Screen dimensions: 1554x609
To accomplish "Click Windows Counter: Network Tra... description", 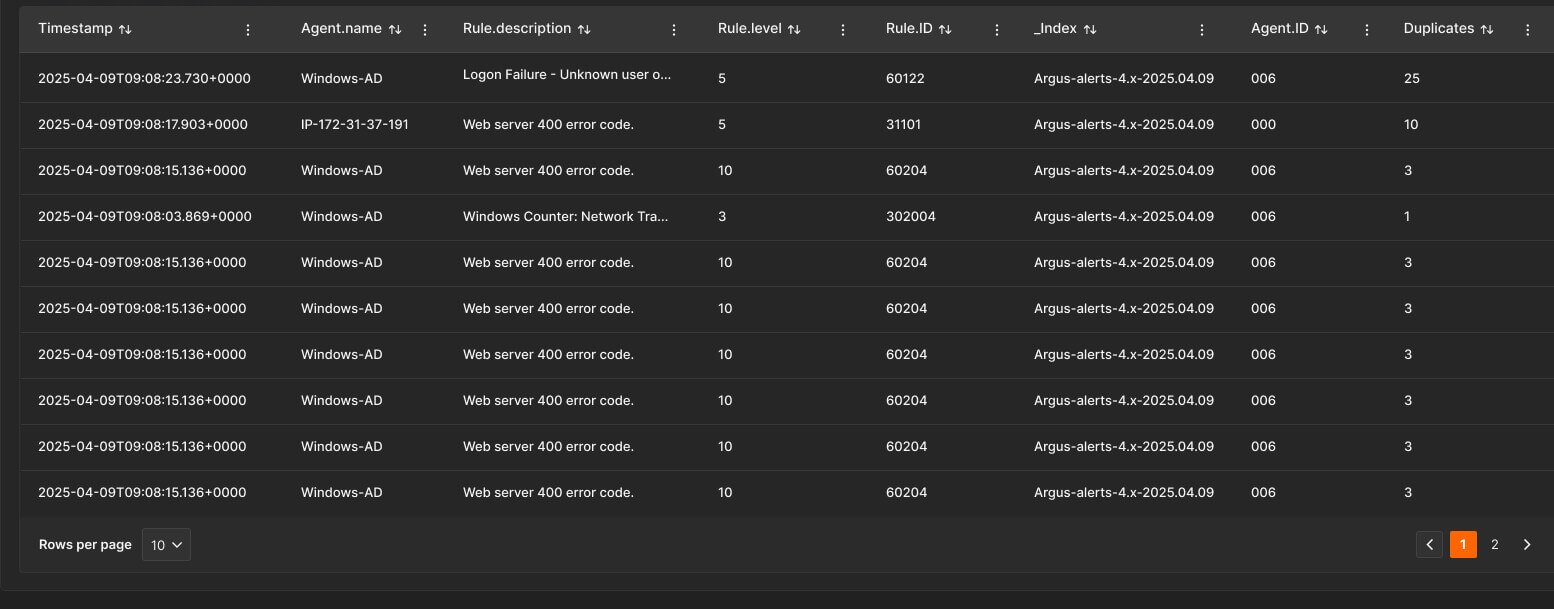I will point(566,216).
